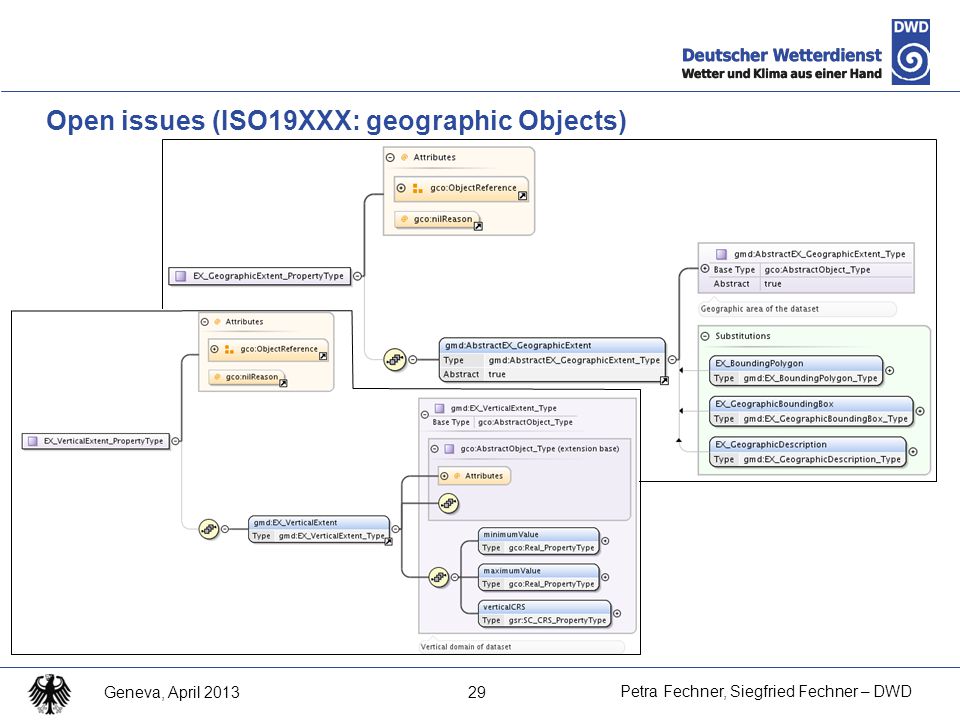Click the type icon of gmd:EX_VerticalExtent_Type

(x=439, y=408)
